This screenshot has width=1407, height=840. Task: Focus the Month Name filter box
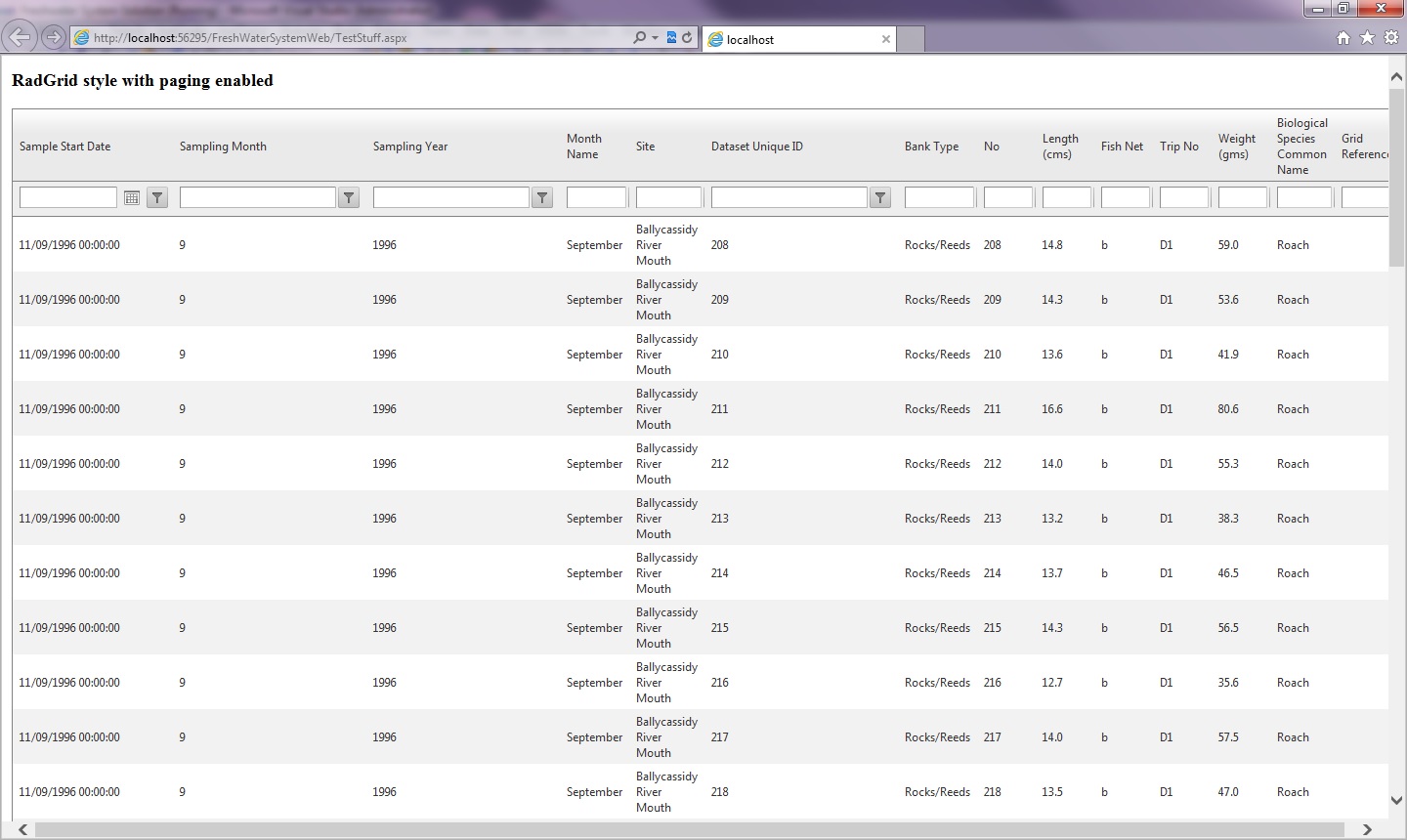tap(596, 197)
